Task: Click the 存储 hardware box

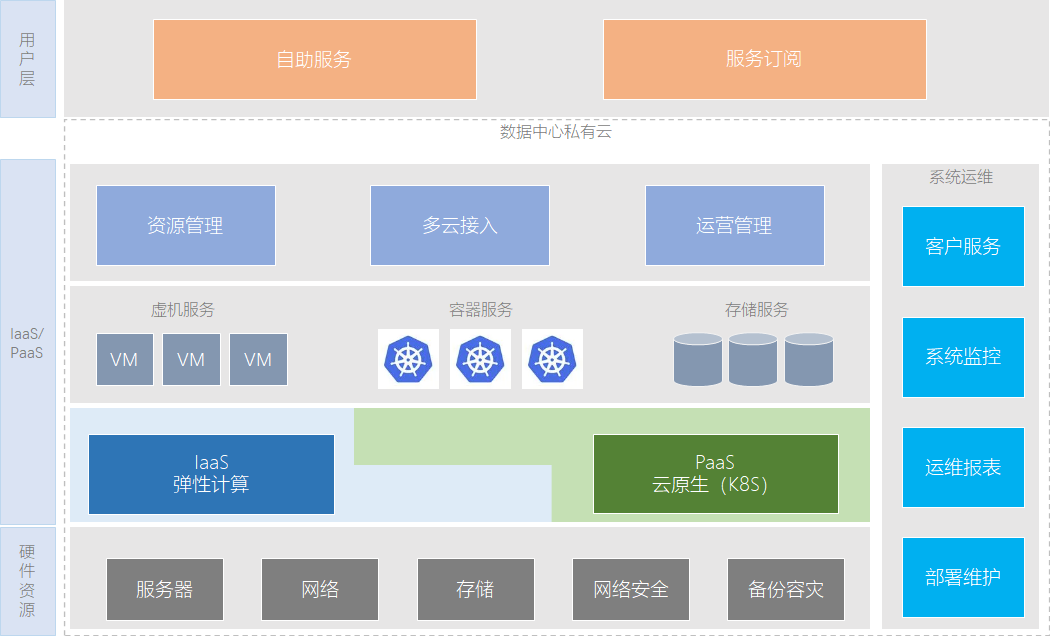Action: 476,590
